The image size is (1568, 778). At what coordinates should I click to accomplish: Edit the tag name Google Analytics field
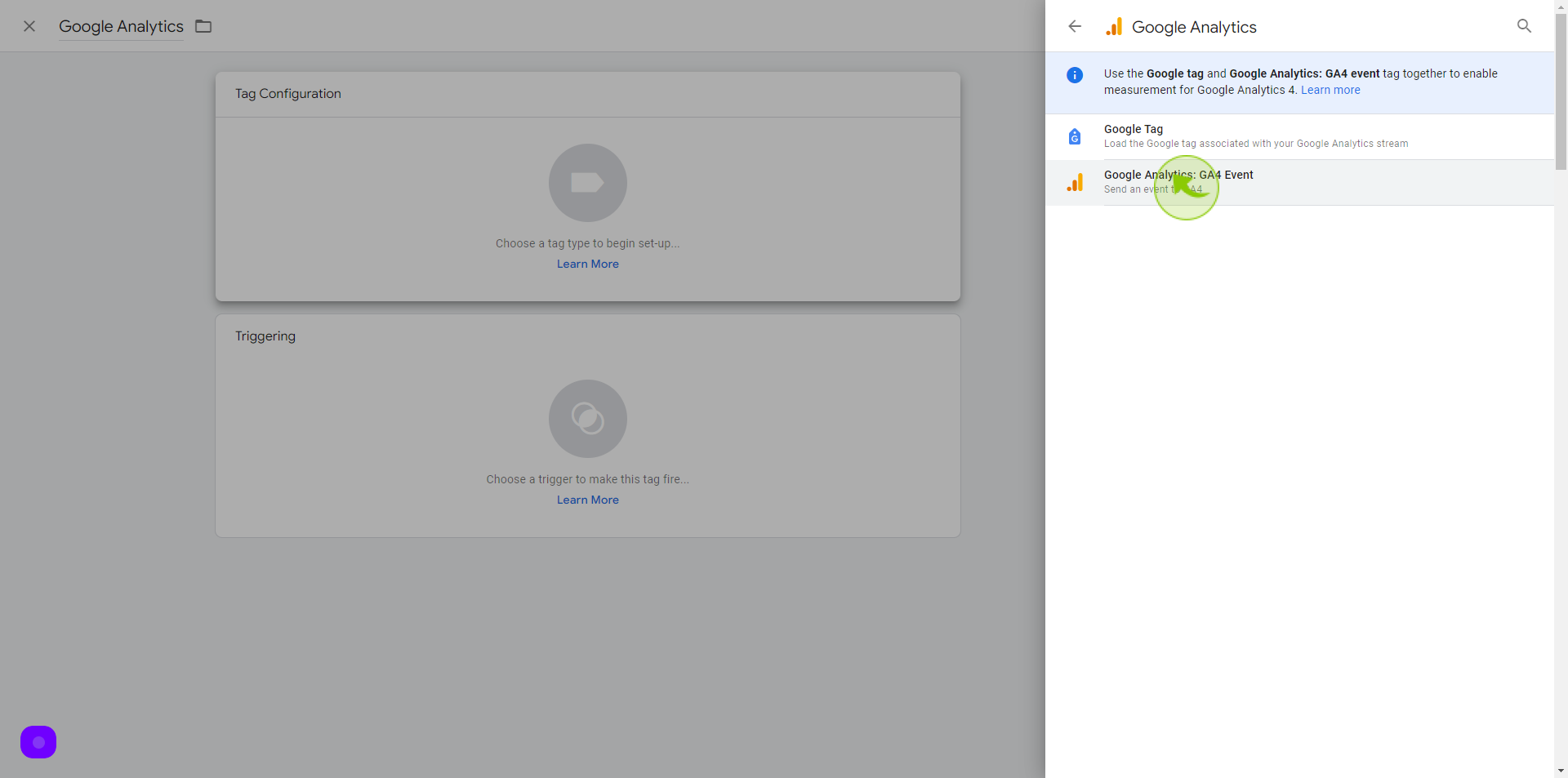click(121, 26)
